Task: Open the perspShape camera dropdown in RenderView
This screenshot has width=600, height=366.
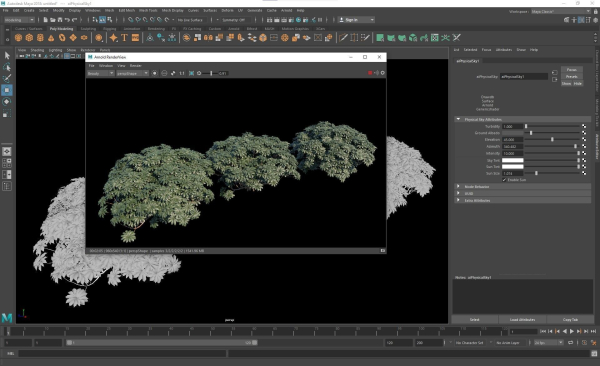Action: pyautogui.click(x=132, y=73)
